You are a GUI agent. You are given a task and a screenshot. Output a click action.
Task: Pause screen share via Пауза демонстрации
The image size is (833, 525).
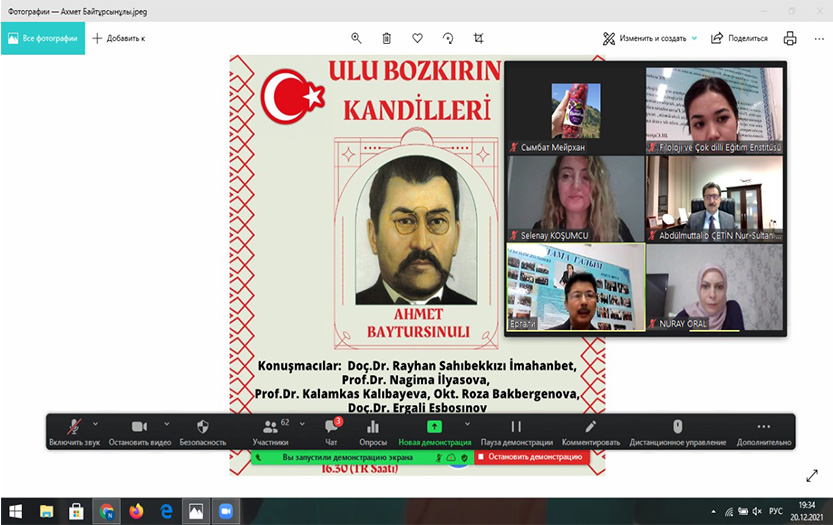[516, 430]
